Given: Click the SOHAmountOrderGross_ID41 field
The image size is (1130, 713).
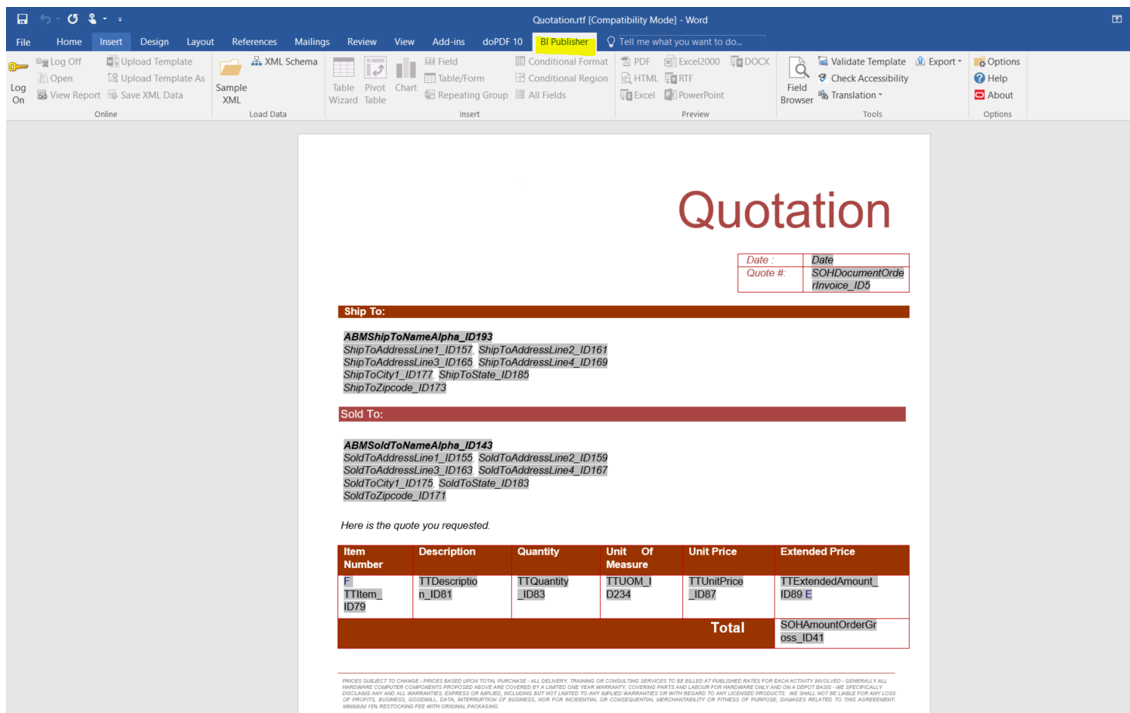Looking at the screenshot, I should click(x=828, y=631).
